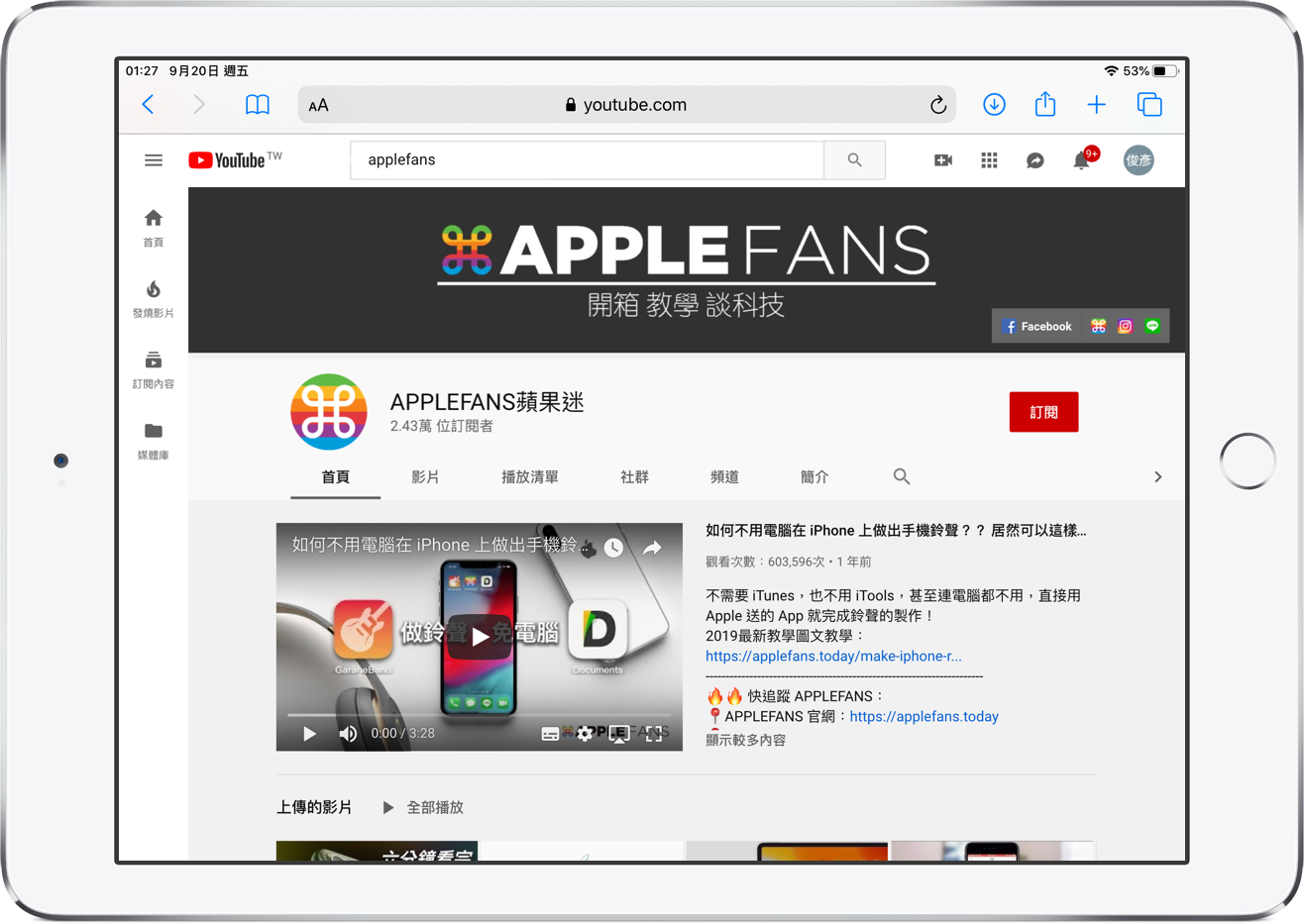Tap the AA reader text-size button
This screenshot has width=1304, height=924.
pos(318,106)
